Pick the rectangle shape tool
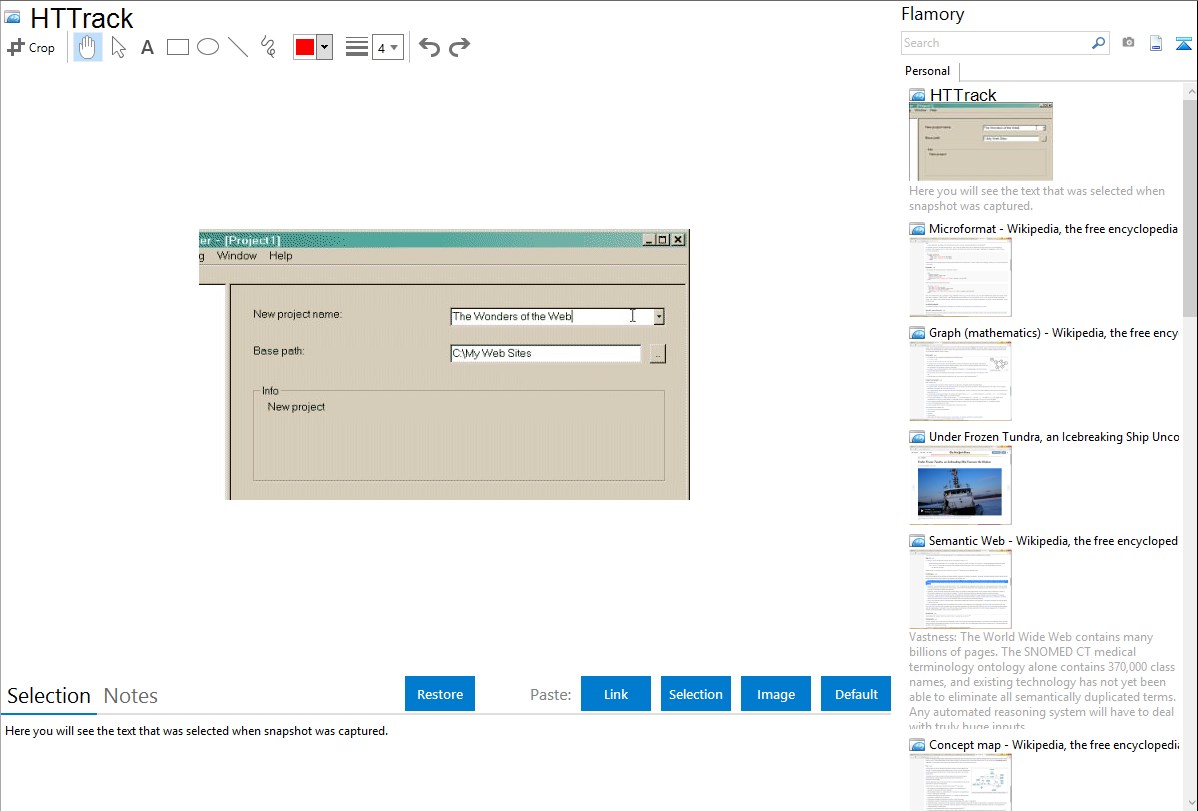The width and height of the screenshot is (1198, 811). [x=177, y=47]
